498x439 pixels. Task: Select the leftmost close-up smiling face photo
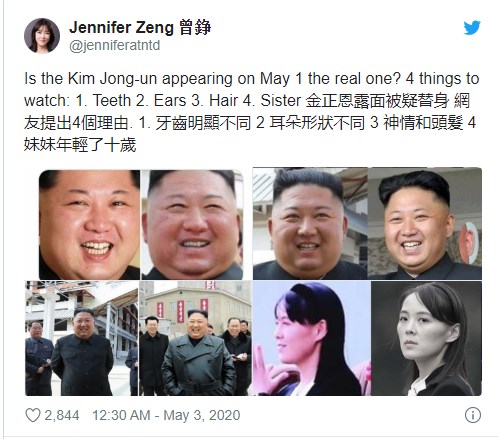pyautogui.click(x=89, y=224)
